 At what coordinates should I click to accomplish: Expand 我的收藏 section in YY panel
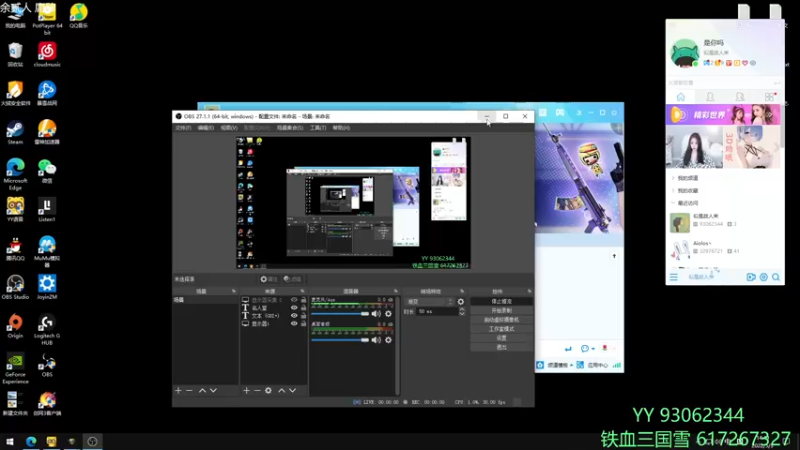coord(685,190)
